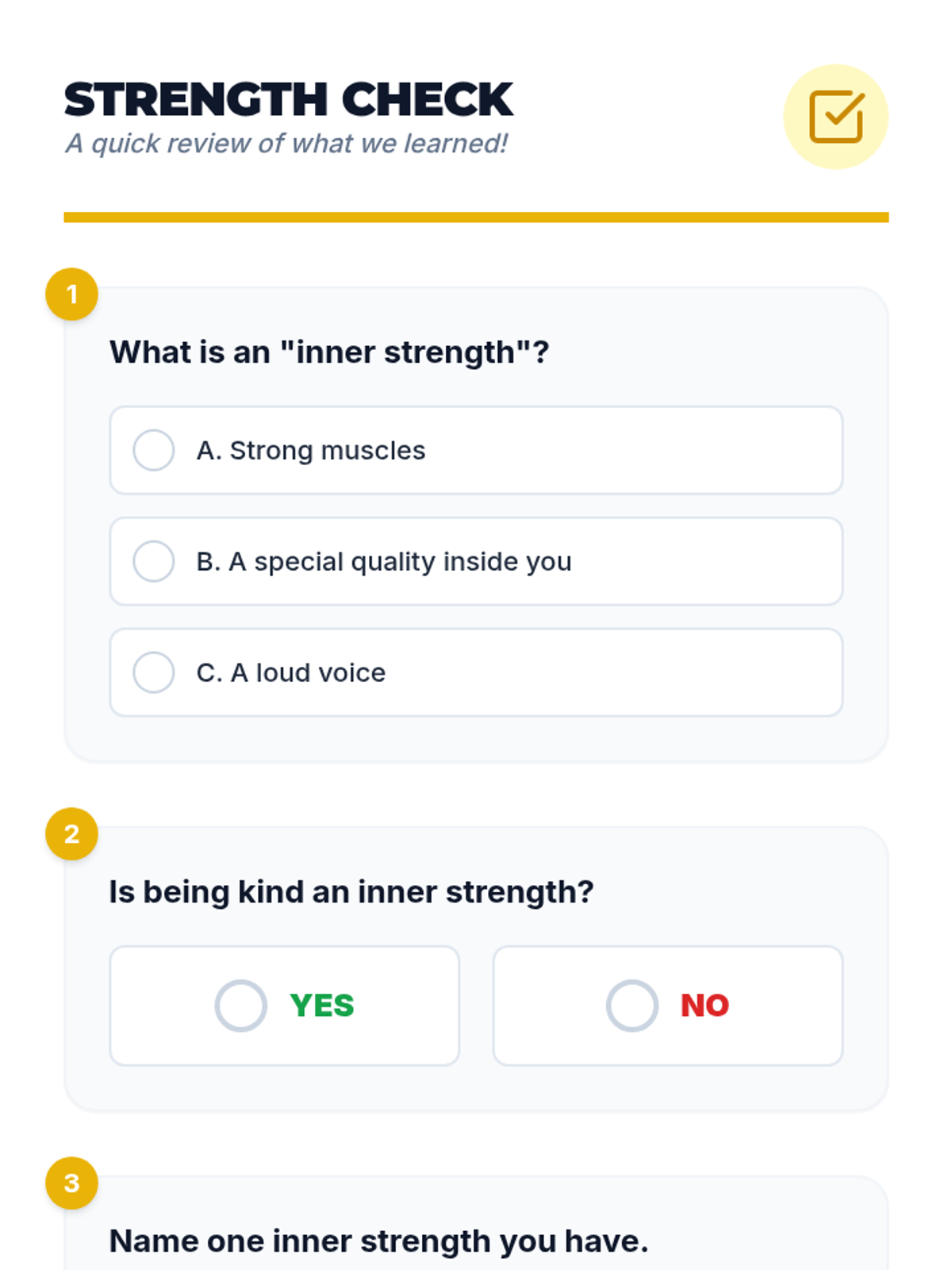The height and width of the screenshot is (1270, 952).
Task: Click 'Is being kind an inner strength?' question
Action: click(351, 892)
